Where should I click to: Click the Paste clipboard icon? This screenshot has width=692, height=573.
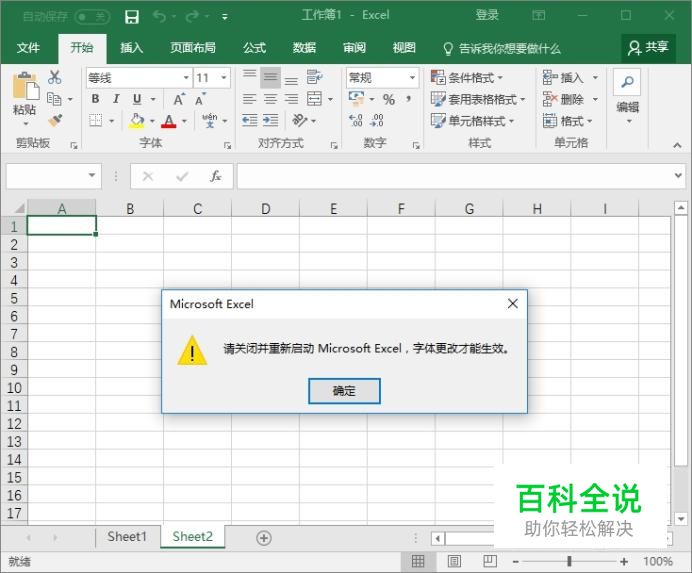(25, 87)
